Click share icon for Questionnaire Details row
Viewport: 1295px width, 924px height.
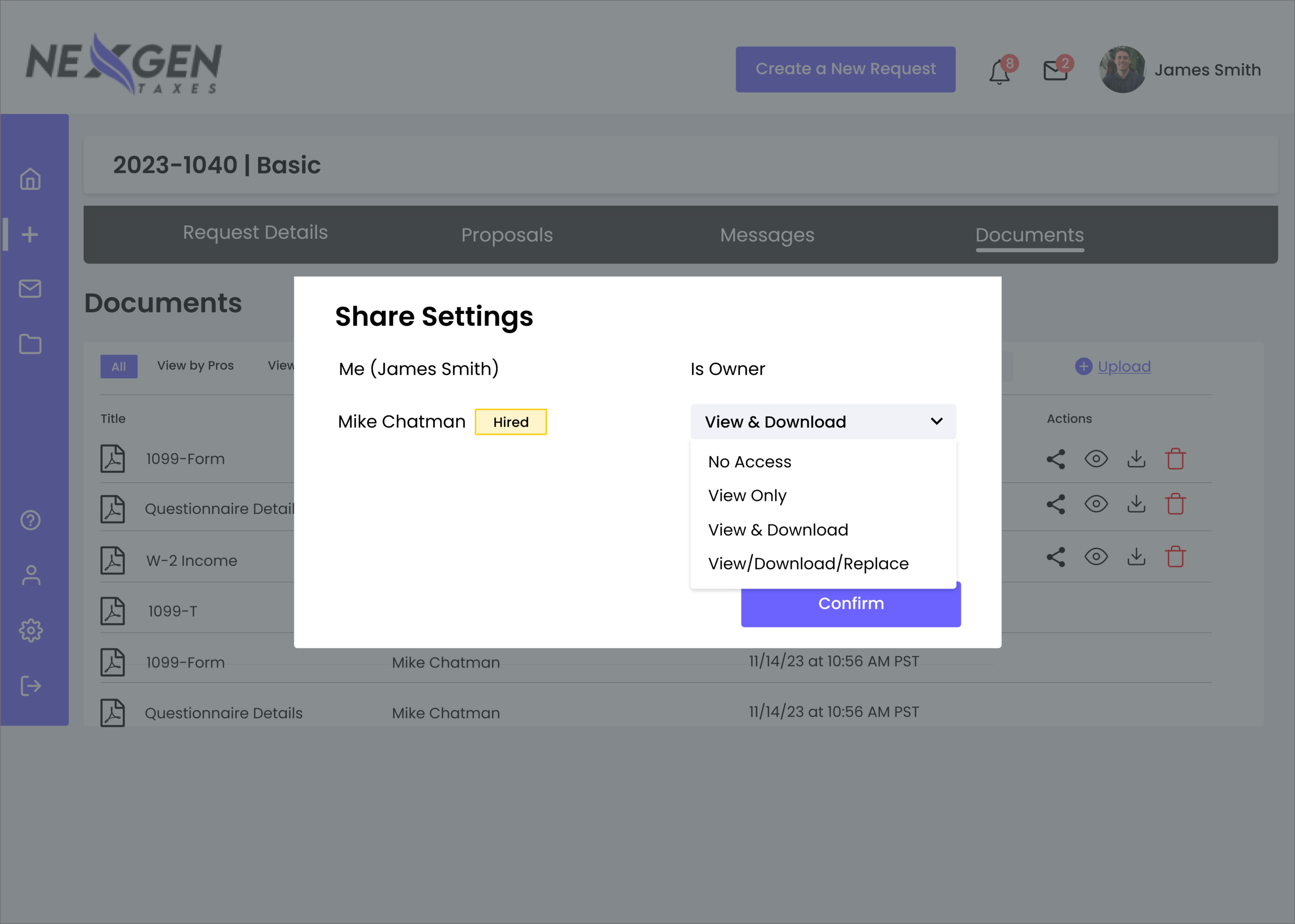pyautogui.click(x=1055, y=504)
